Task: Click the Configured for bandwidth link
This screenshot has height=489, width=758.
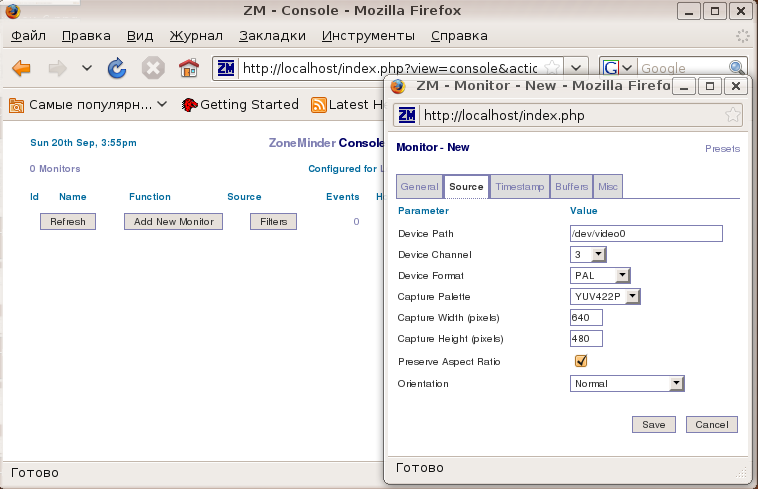Action: [x=346, y=169]
